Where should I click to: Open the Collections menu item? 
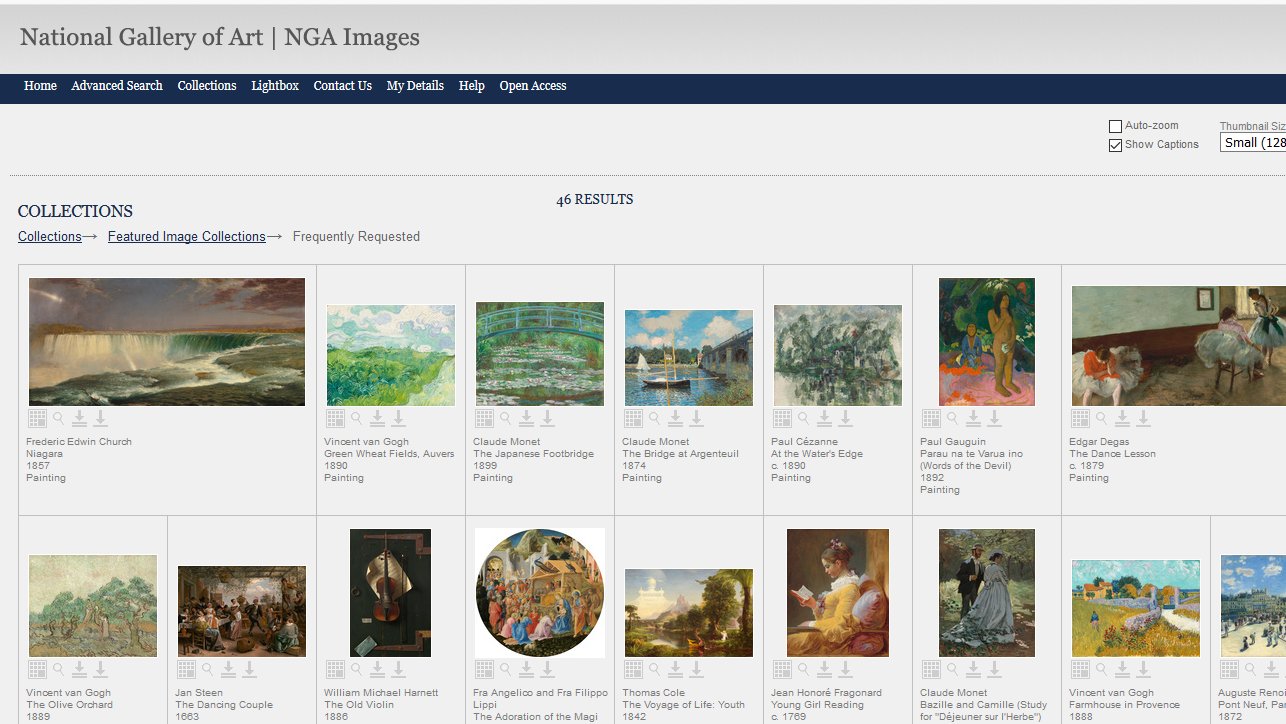pyautogui.click(x=207, y=86)
